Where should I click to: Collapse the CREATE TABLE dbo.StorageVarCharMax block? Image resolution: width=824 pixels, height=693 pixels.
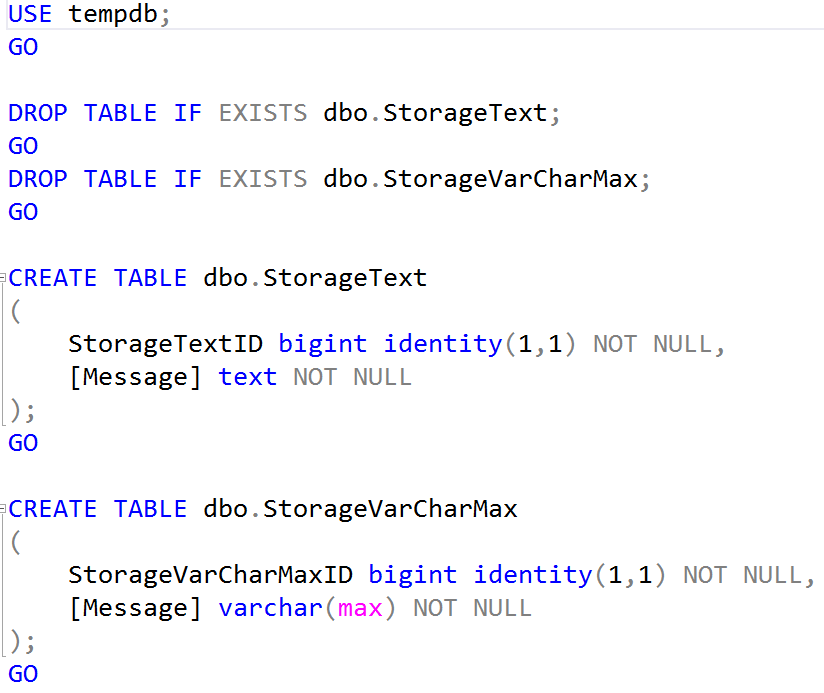[x=3, y=508]
